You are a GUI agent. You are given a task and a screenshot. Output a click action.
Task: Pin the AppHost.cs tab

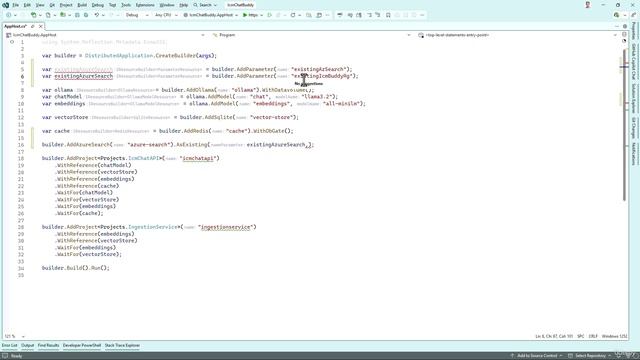tap(33, 26)
